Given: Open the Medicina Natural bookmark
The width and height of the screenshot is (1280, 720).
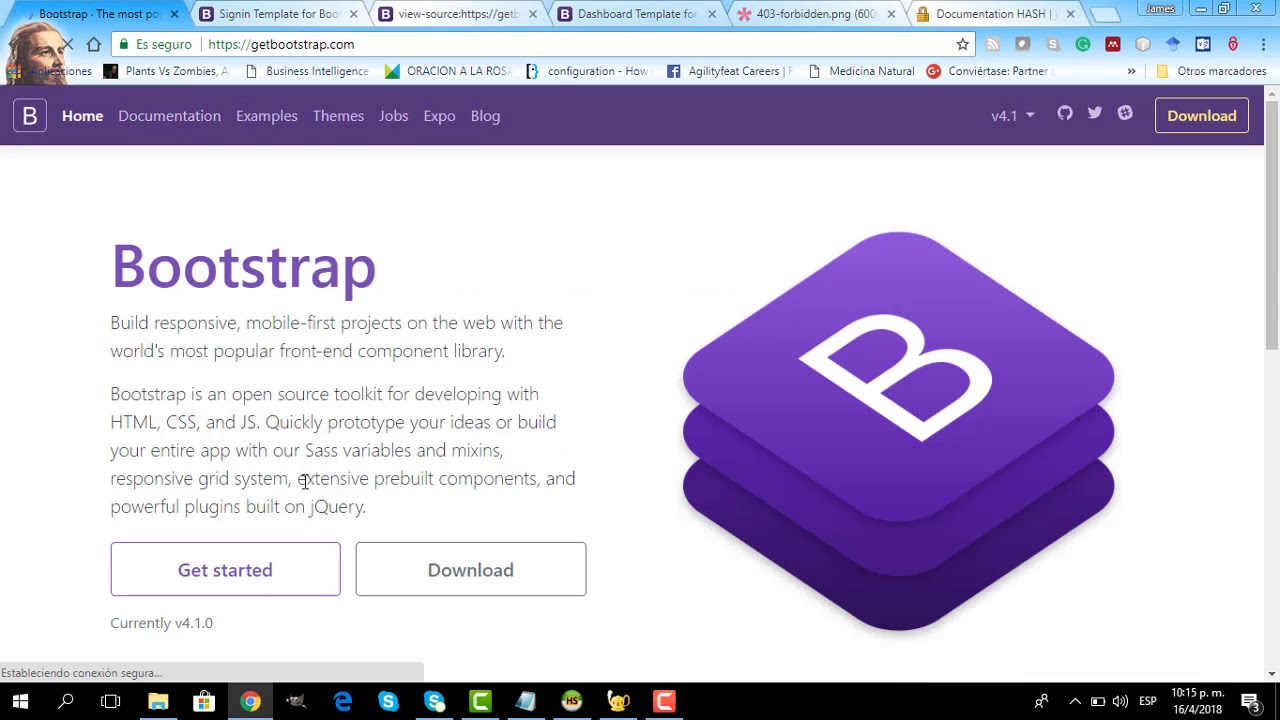Looking at the screenshot, I should tap(861, 71).
